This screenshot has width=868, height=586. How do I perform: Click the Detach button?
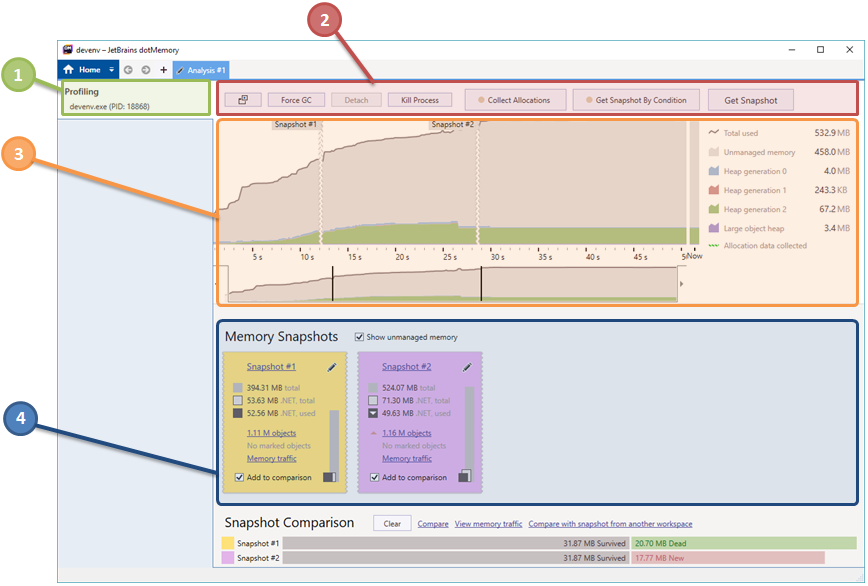(356, 100)
